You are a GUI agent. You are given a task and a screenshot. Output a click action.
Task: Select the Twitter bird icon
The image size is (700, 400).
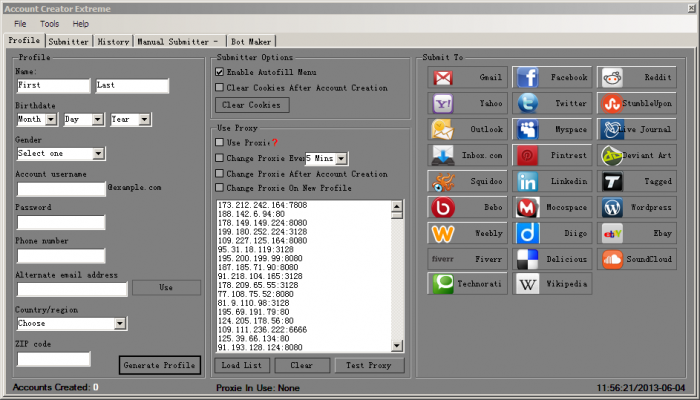click(528, 104)
